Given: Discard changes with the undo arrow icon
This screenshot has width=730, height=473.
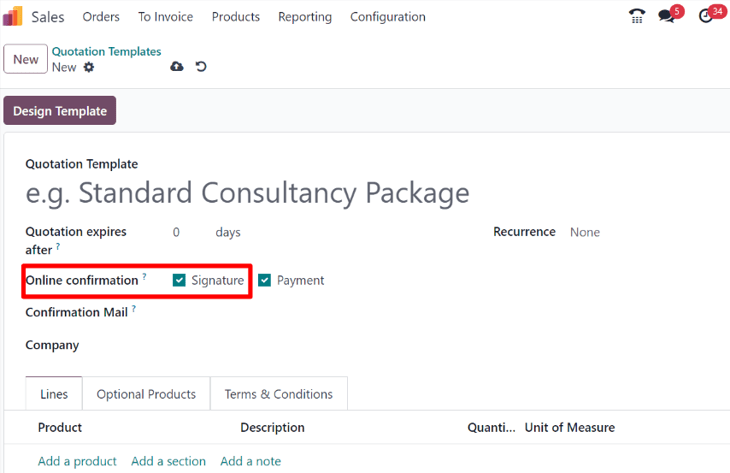Looking at the screenshot, I should click(201, 67).
